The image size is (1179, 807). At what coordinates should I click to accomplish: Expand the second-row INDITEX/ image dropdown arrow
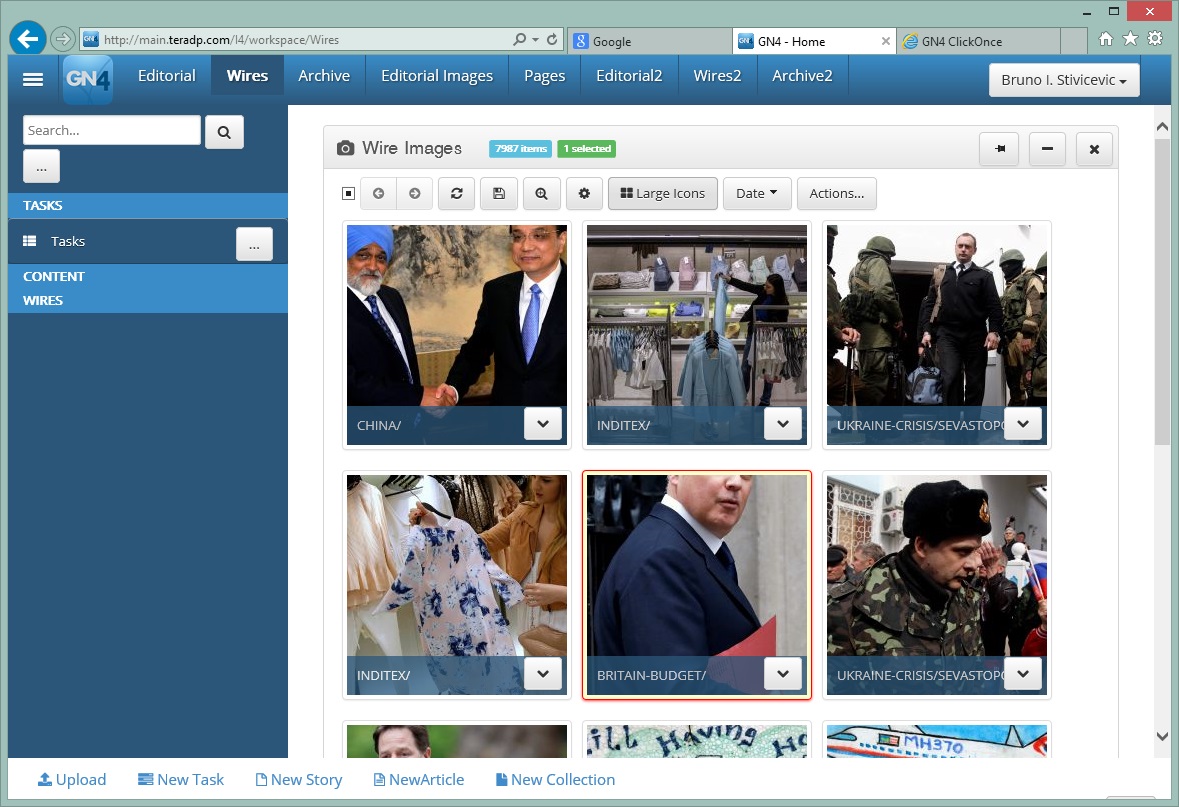[x=543, y=674]
